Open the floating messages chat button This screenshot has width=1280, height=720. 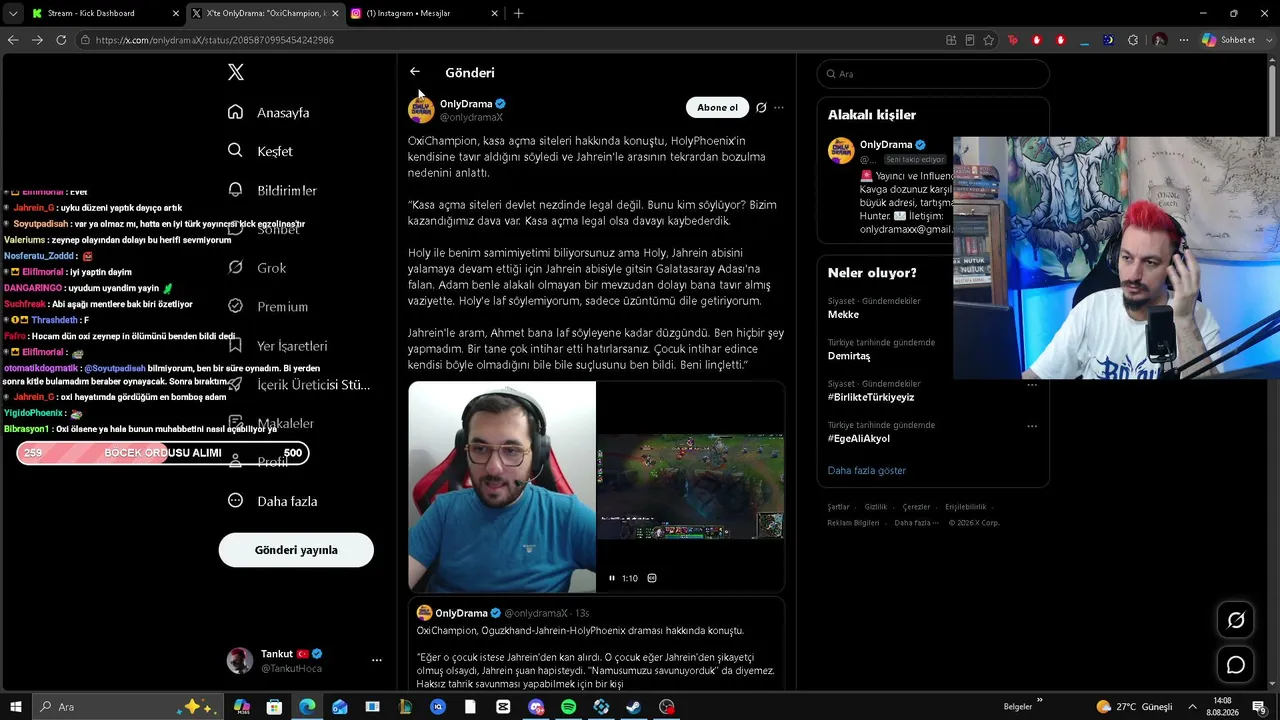tap(1236, 665)
